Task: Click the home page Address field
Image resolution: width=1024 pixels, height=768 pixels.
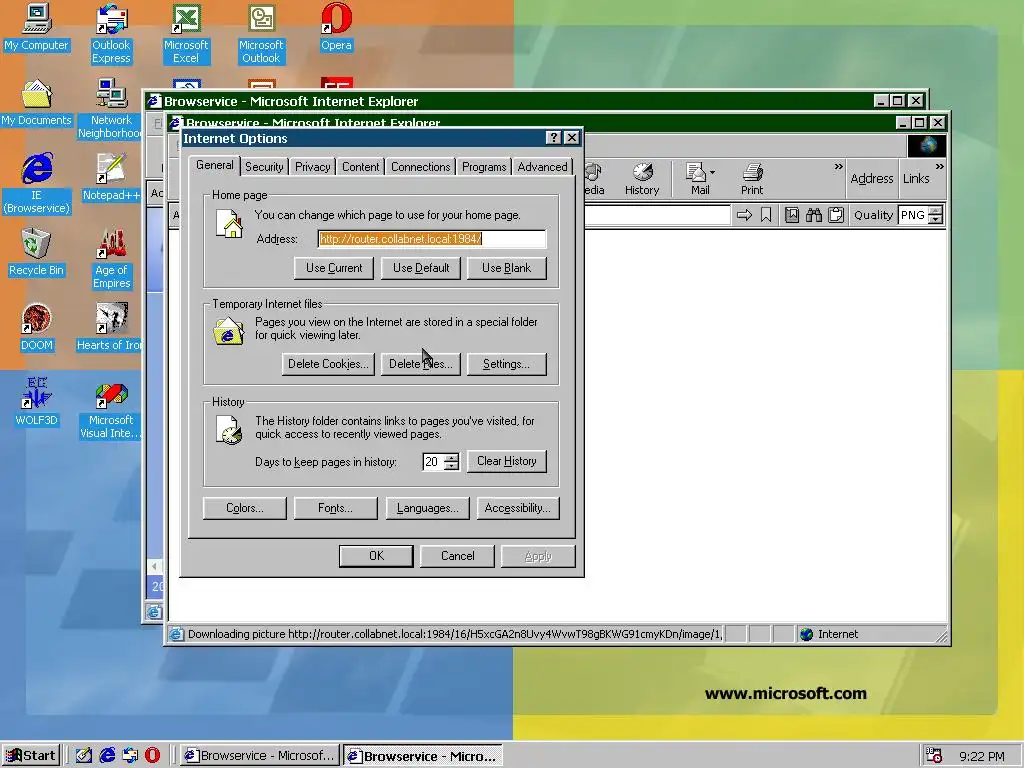Action: pos(432,239)
